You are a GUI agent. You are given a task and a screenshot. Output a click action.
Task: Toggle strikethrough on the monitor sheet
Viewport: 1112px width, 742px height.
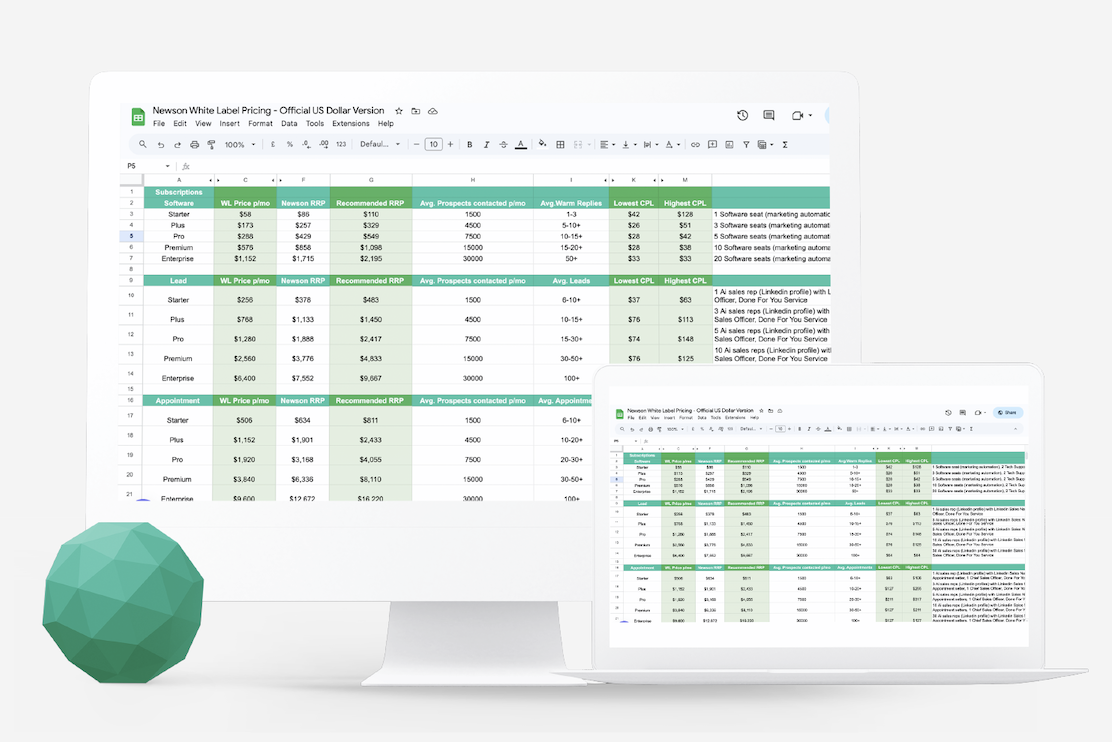click(x=504, y=145)
